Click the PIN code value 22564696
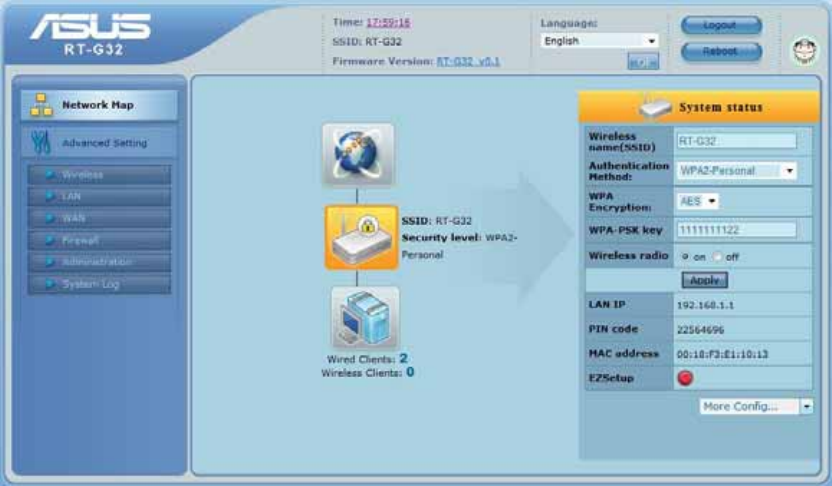This screenshot has height=486, width=832. [x=700, y=329]
